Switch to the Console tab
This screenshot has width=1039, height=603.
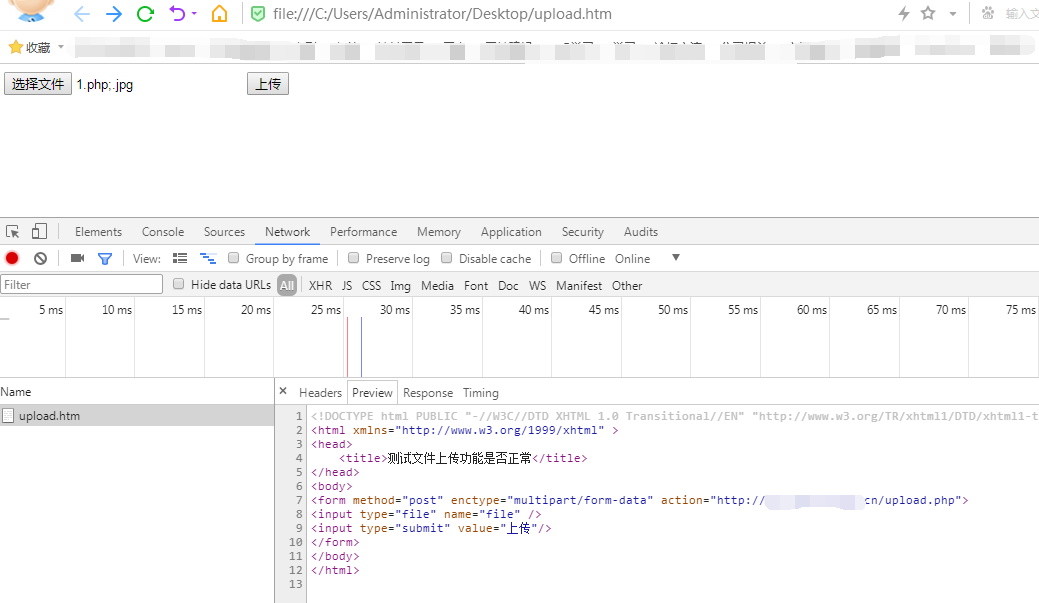(x=162, y=231)
